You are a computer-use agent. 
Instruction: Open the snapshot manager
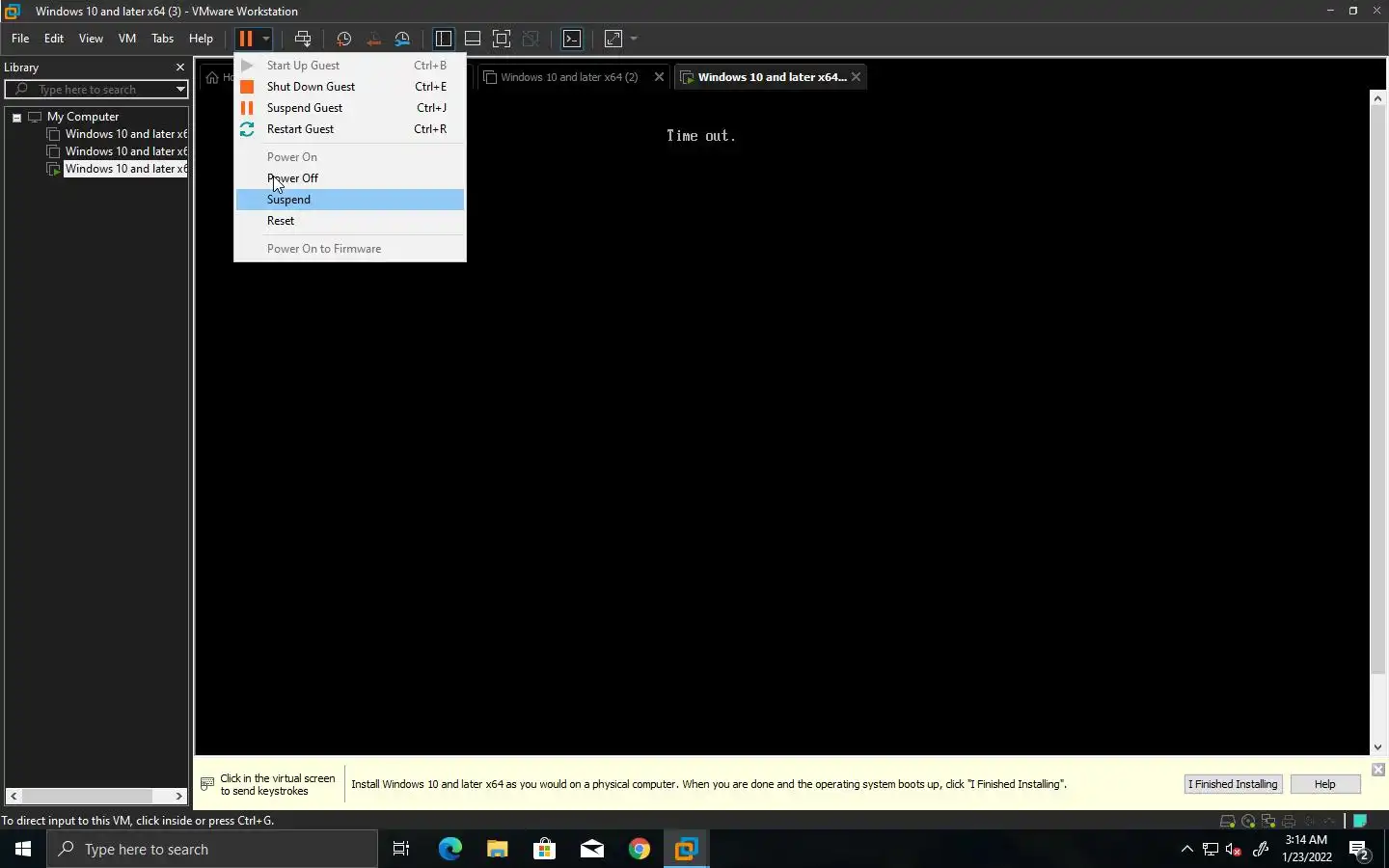(403, 39)
